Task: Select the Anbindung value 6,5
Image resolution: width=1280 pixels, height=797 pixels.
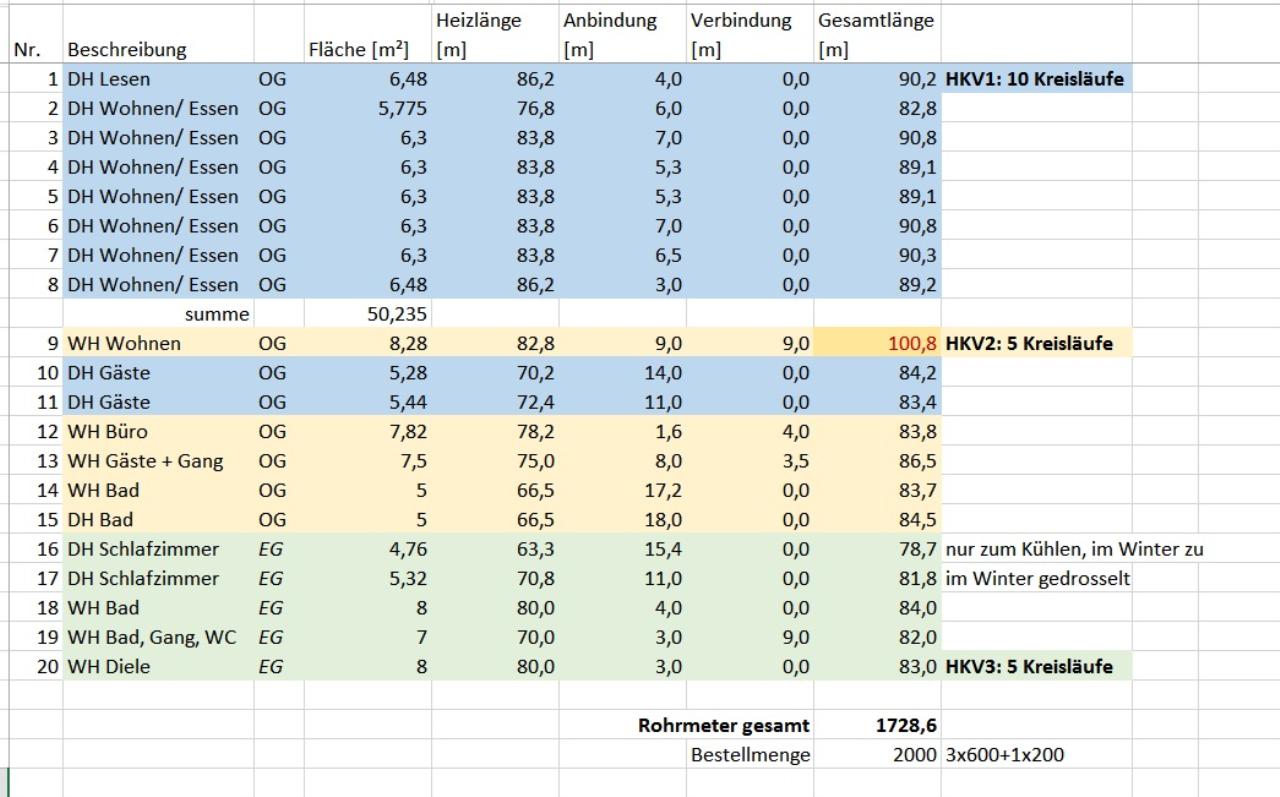Action: tap(622, 255)
